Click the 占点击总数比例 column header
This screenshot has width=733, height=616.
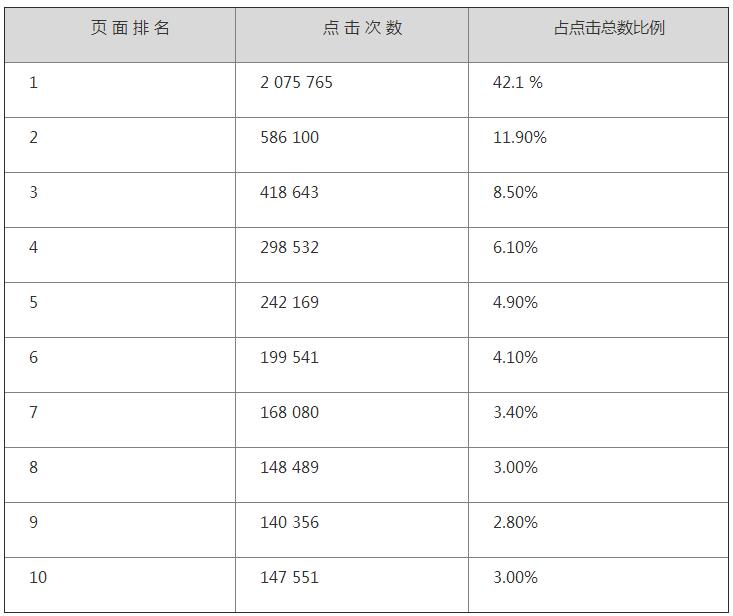[x=608, y=29]
